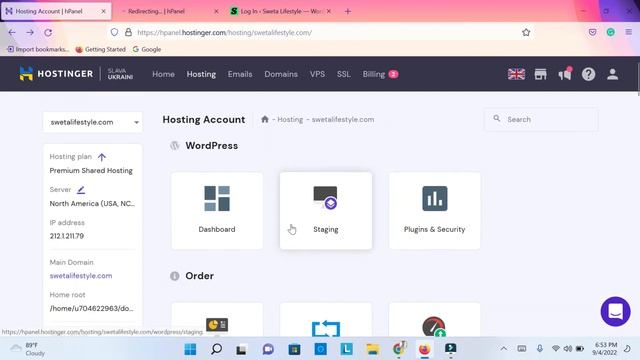Open Windows taskbar search
Viewport: 640px width, 360px height.
[x=216, y=349]
